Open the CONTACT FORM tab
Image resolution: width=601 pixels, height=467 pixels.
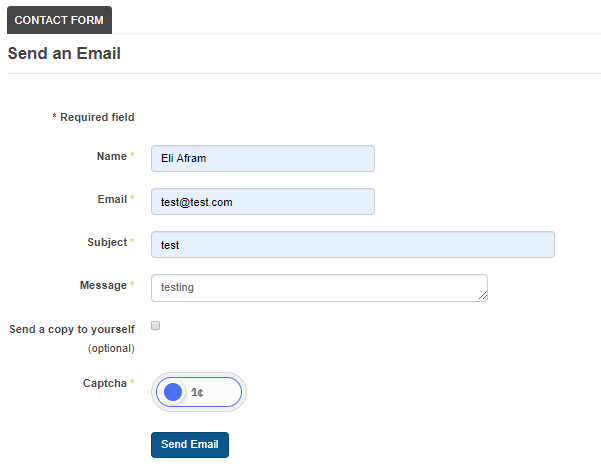tap(59, 20)
